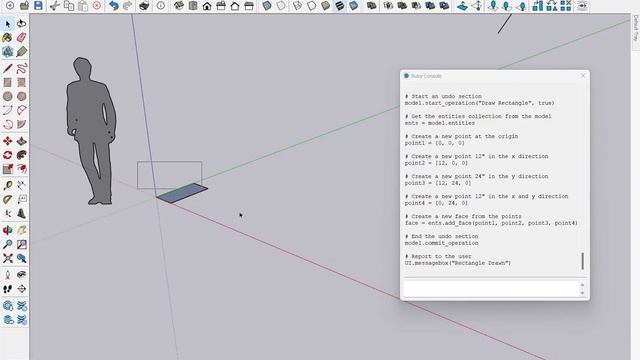
Task: Choose the Scale tool
Action: tap(7, 169)
